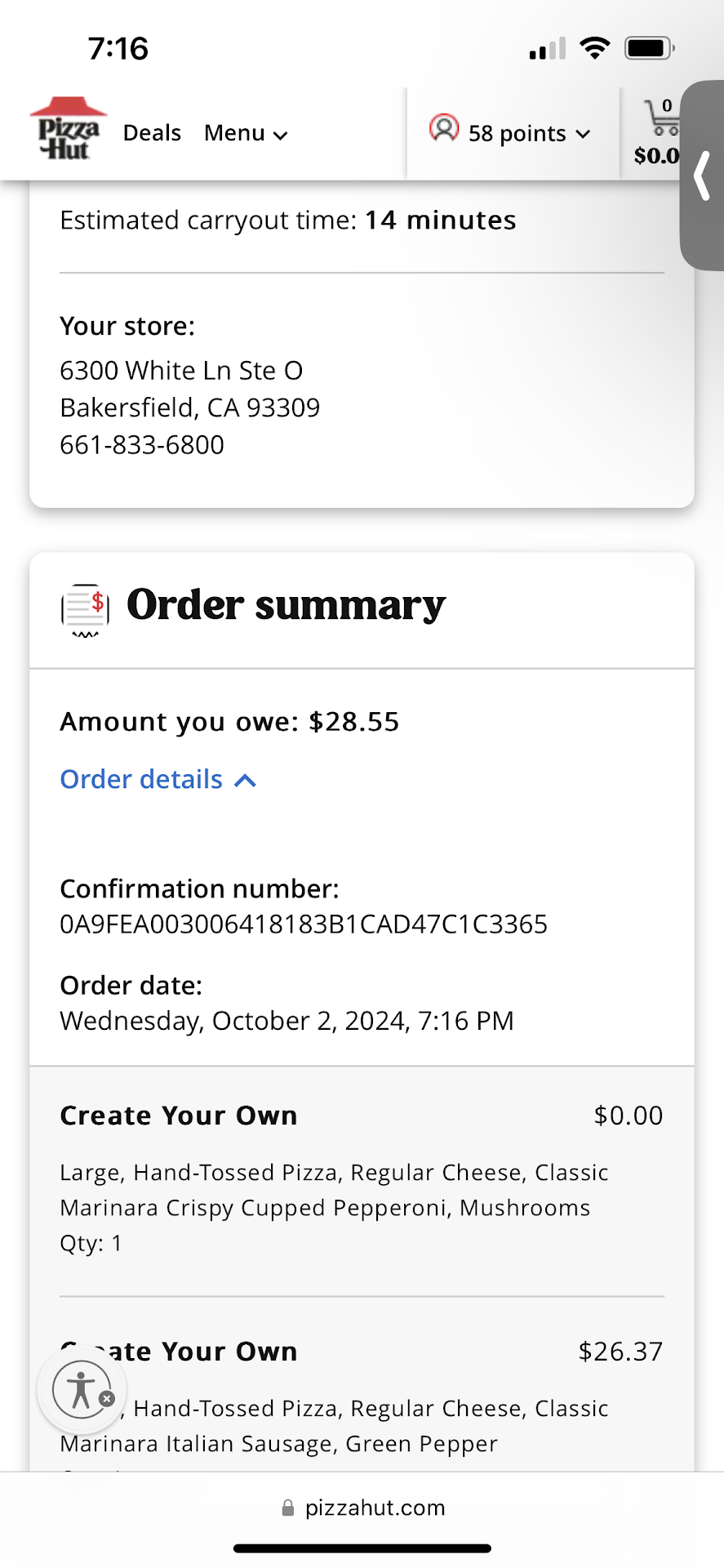Collapse the Order details section
724x1568 pixels.
(158, 780)
